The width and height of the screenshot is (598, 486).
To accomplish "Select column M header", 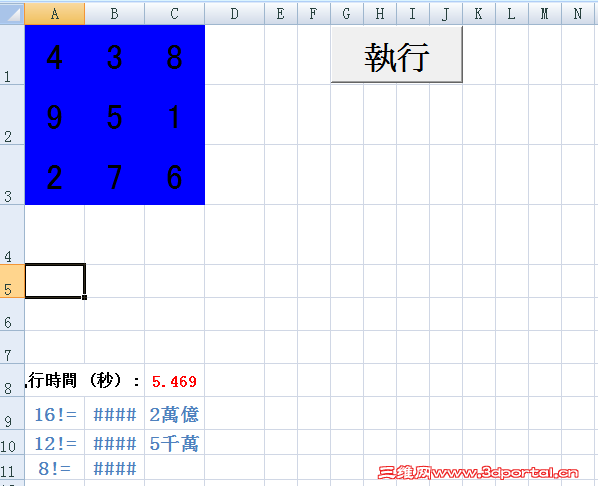I will click(545, 14).
